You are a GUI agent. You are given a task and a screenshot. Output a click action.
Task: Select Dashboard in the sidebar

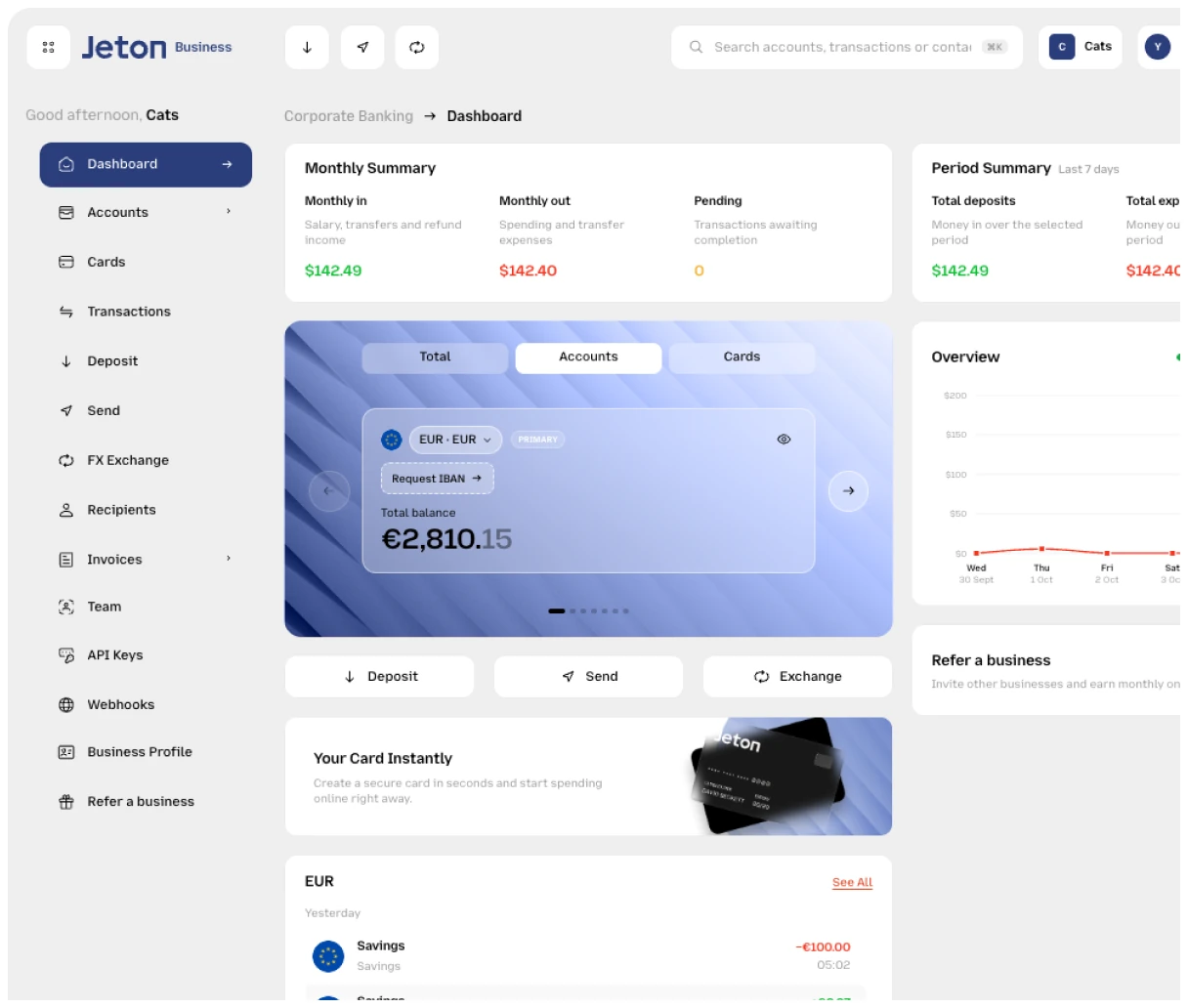(x=146, y=164)
